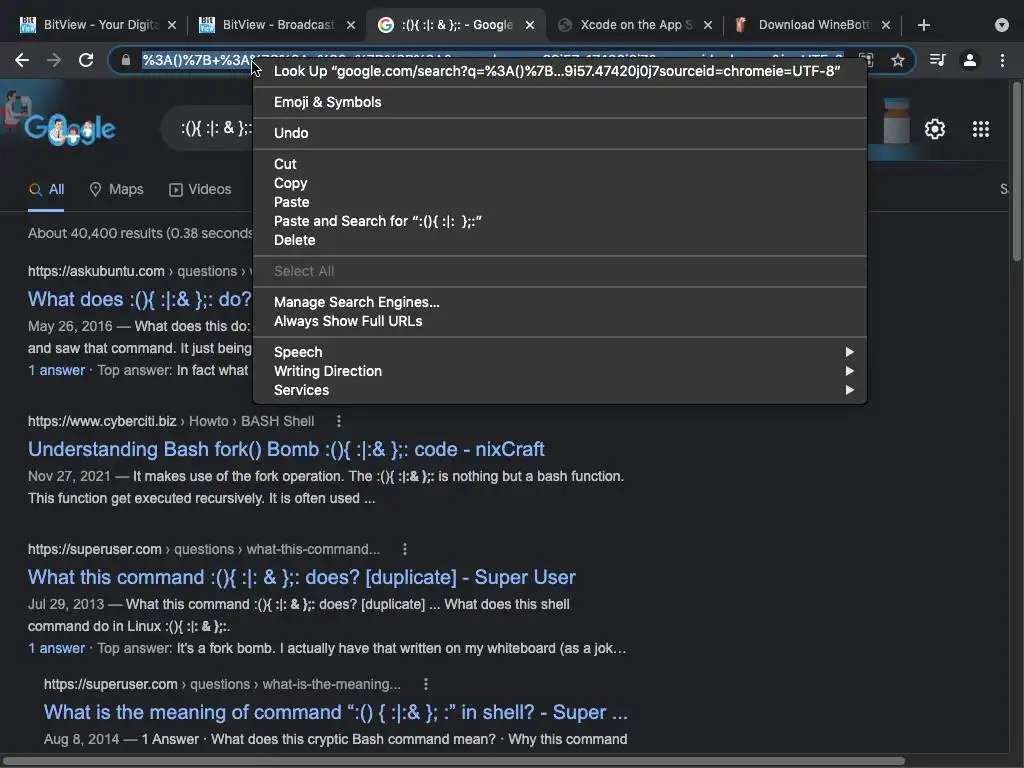
Task: Open a new tab with plus button
Action: (x=923, y=25)
